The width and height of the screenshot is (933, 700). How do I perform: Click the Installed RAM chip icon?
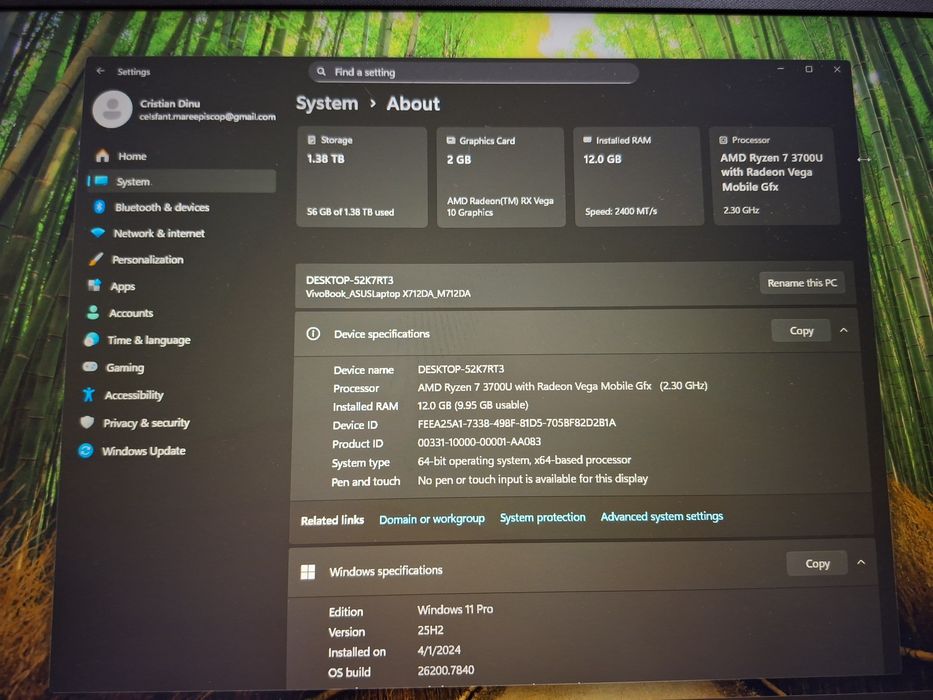point(587,140)
